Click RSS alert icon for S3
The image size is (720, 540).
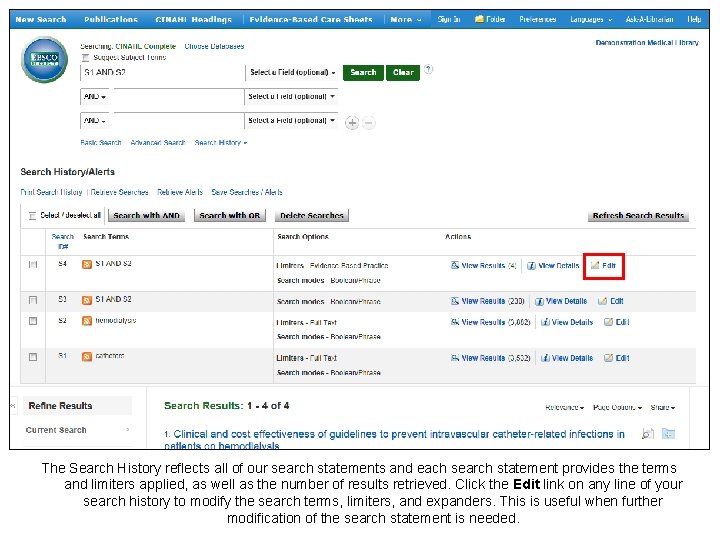click(87, 300)
